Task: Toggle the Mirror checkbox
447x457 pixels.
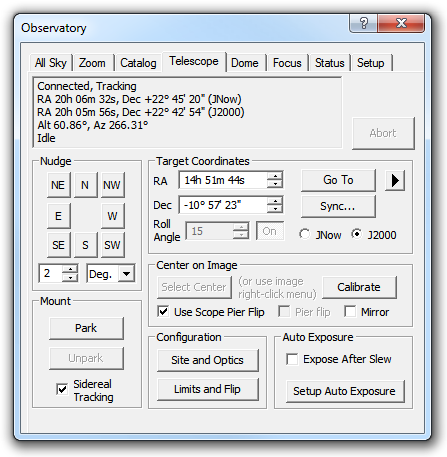Action: pos(350,312)
